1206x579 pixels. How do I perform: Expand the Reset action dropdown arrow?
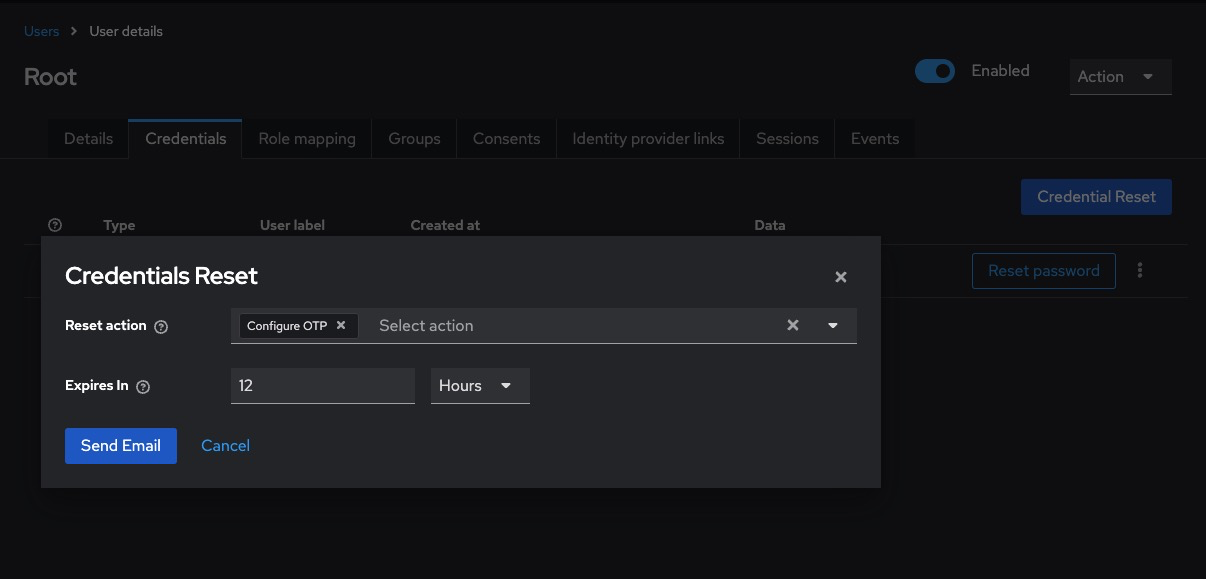click(x=832, y=325)
